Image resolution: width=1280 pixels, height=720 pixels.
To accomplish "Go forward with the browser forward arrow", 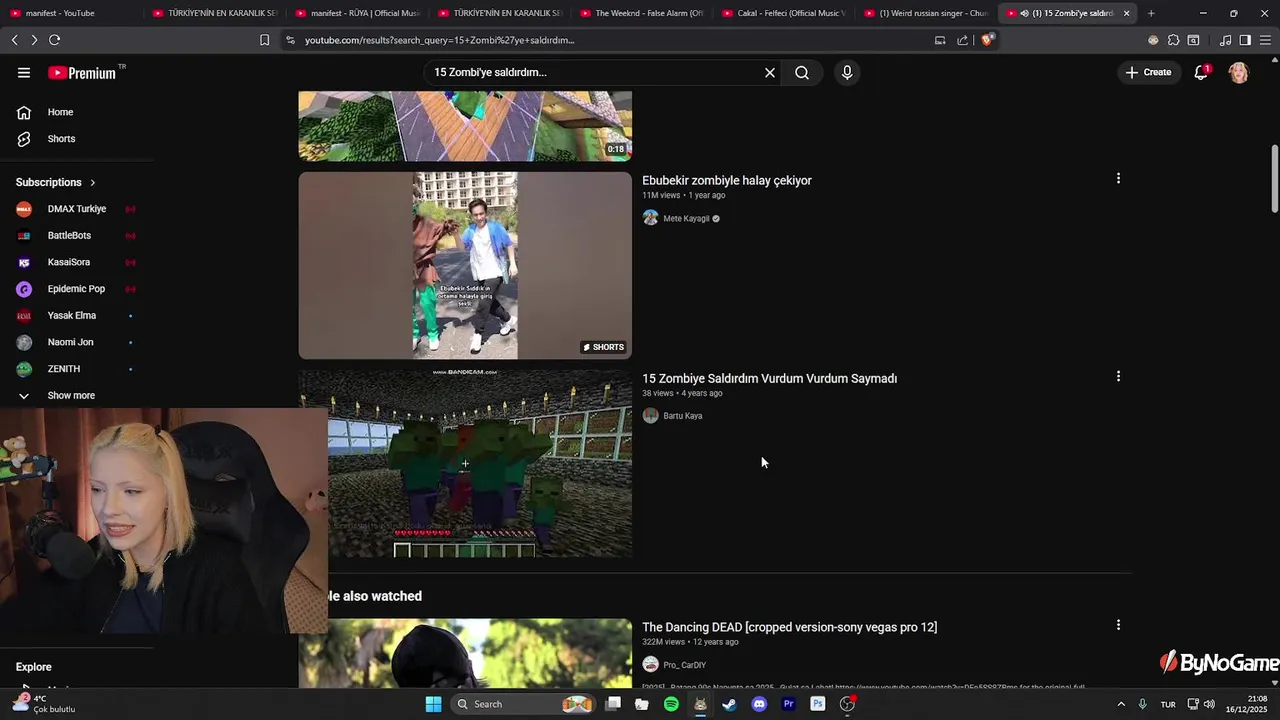I will [34, 40].
